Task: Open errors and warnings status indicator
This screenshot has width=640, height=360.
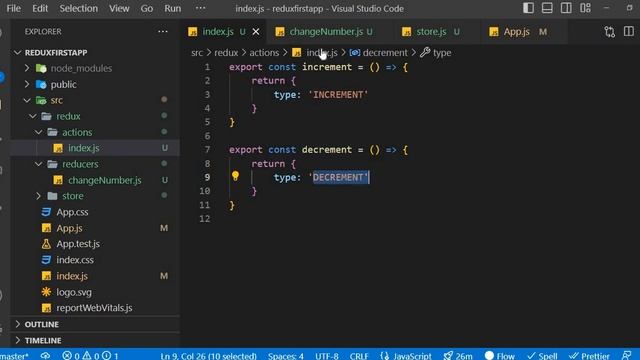Action: (90, 356)
